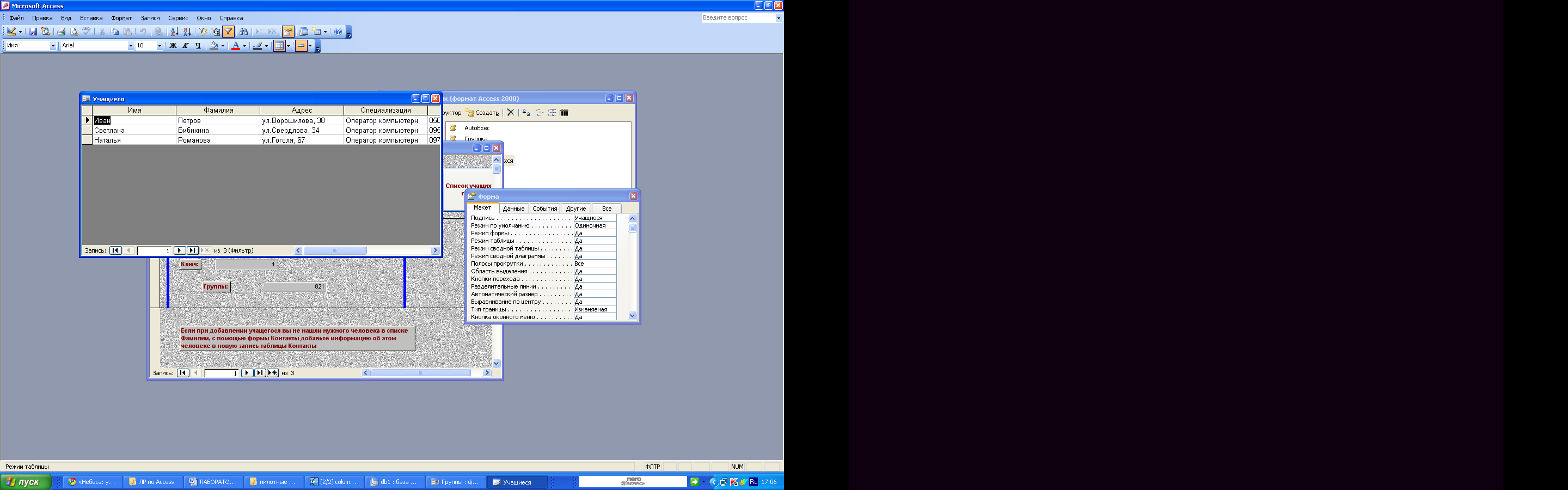The height and width of the screenshot is (490, 1568).
Task: Click the New Object toolbar icon
Action: click(317, 32)
